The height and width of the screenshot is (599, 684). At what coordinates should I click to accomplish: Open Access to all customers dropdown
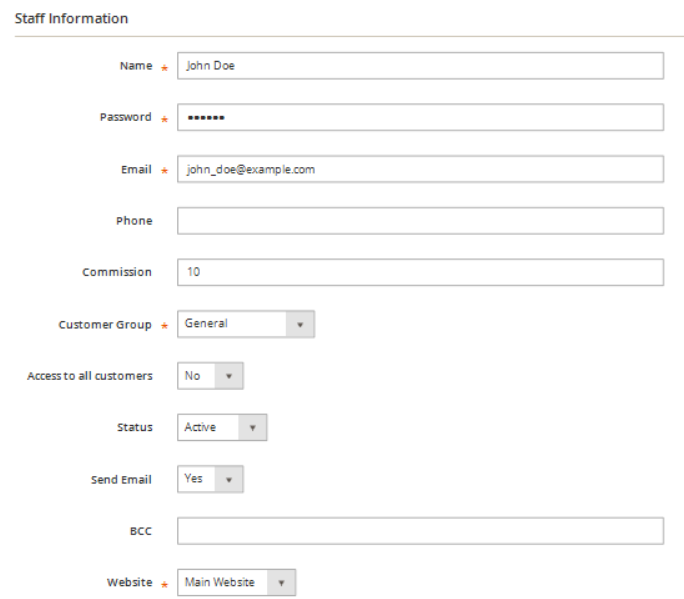click(210, 376)
